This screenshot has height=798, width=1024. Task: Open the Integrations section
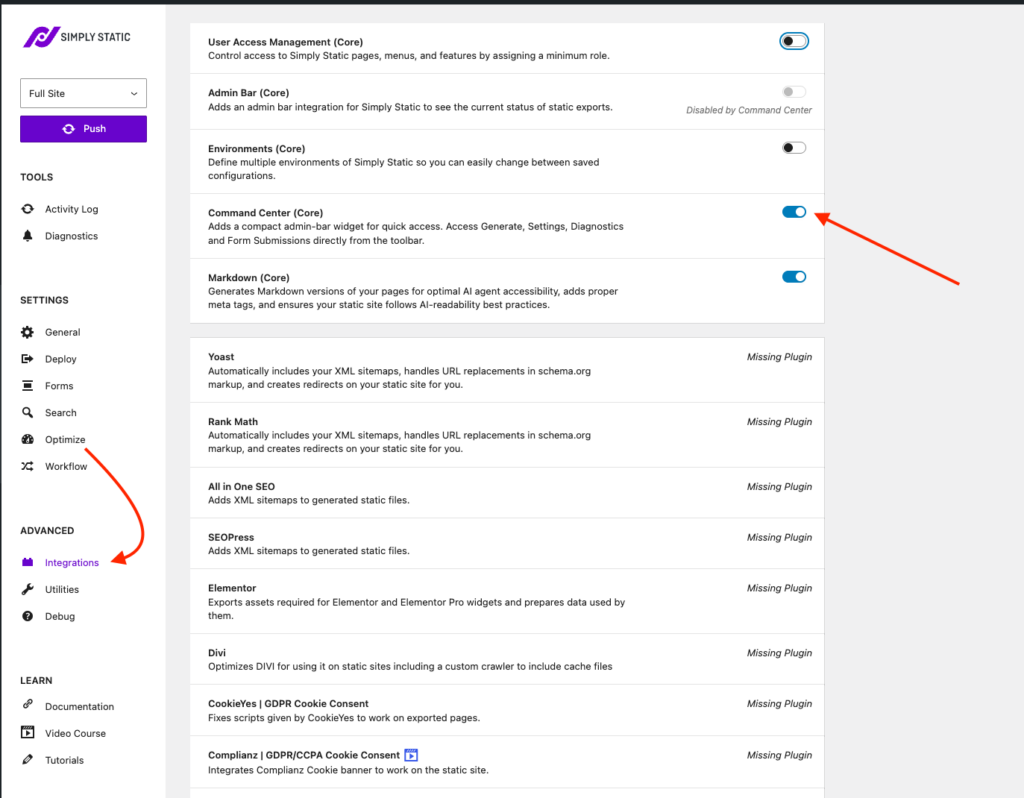pos(70,562)
